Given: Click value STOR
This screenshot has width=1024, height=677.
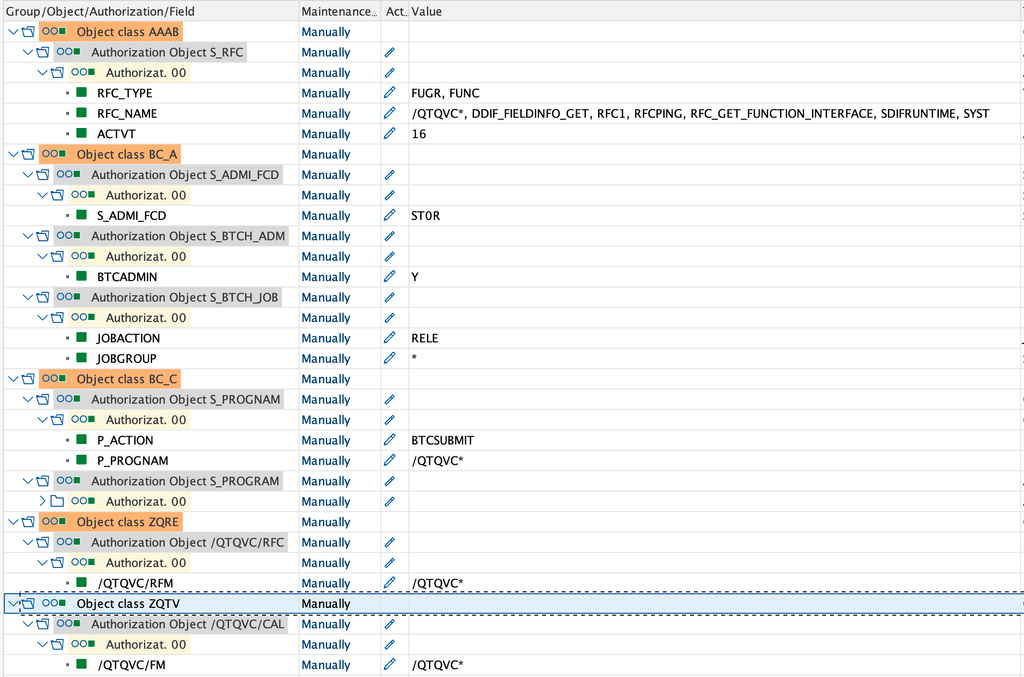Looking at the screenshot, I should 426,215.
